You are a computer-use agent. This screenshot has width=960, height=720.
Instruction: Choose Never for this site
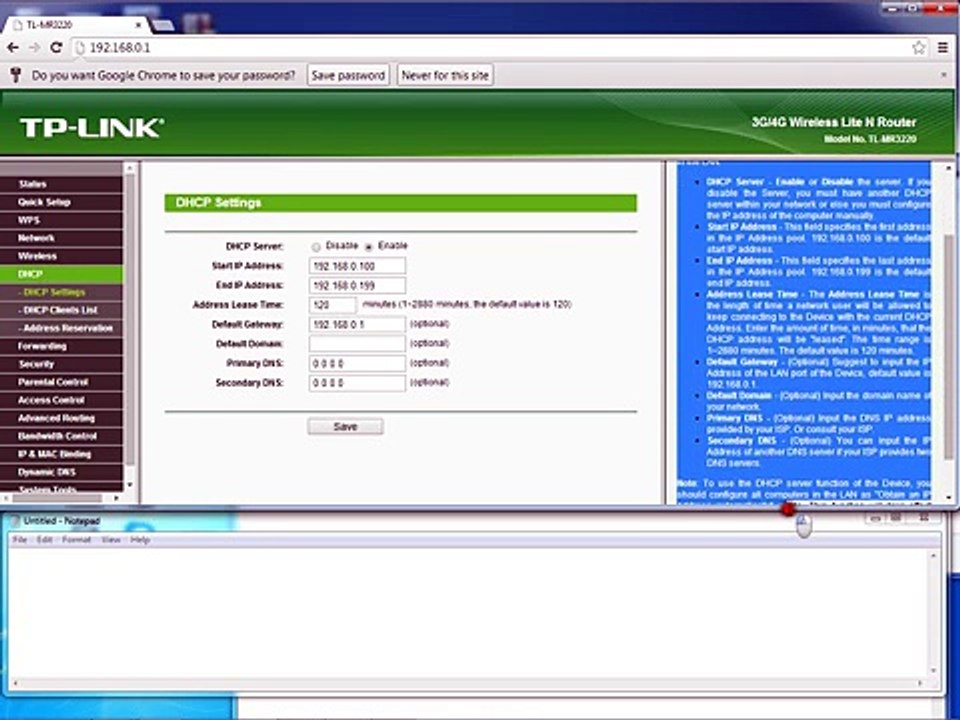pos(445,75)
